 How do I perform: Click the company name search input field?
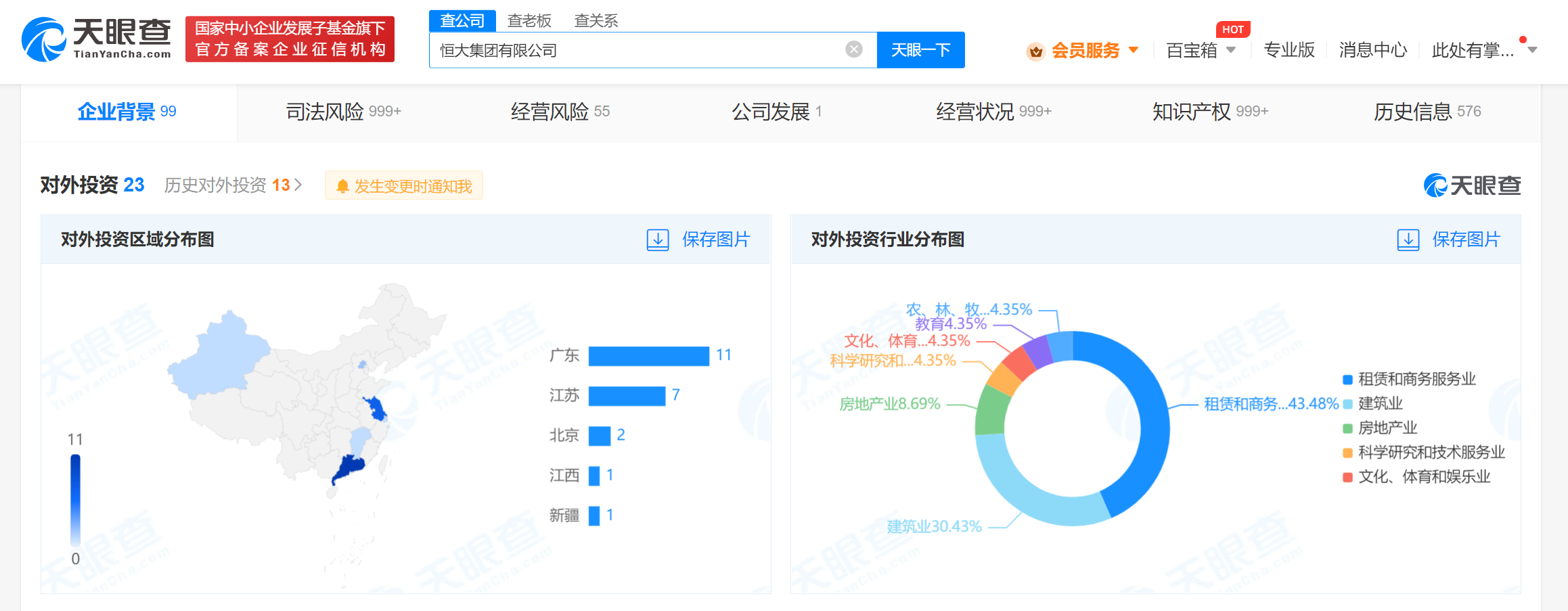tap(636, 50)
